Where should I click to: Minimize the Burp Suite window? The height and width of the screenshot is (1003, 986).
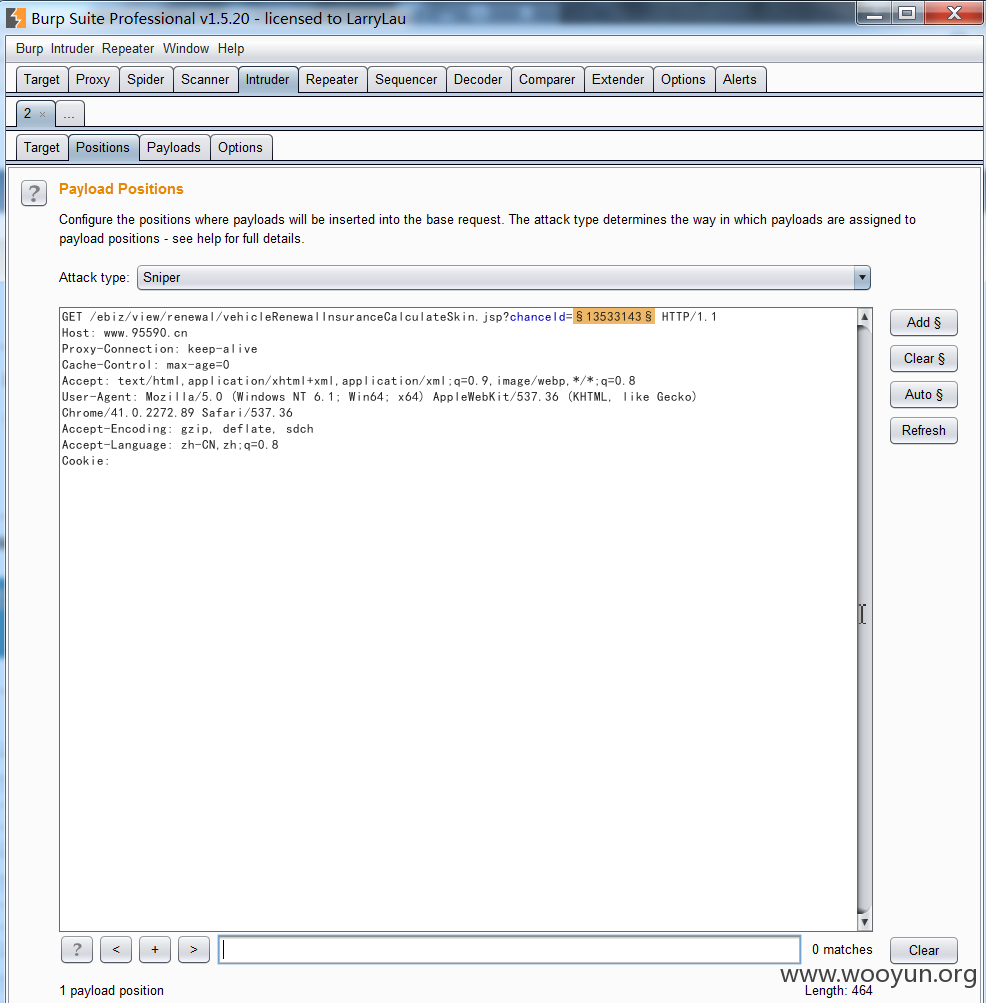(875, 13)
